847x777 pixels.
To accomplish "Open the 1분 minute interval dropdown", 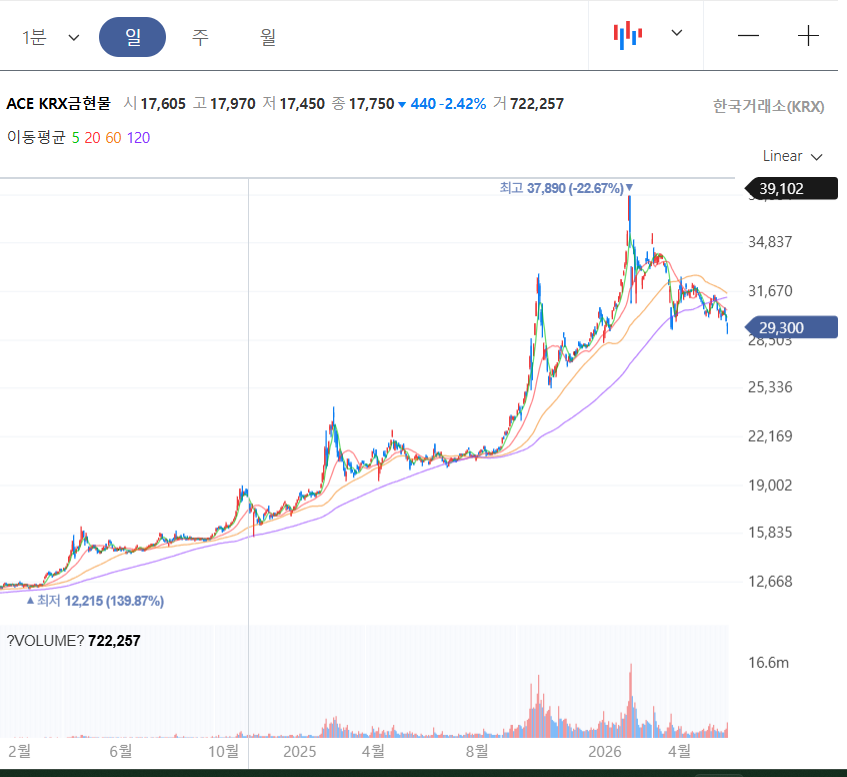I will [x=50, y=37].
